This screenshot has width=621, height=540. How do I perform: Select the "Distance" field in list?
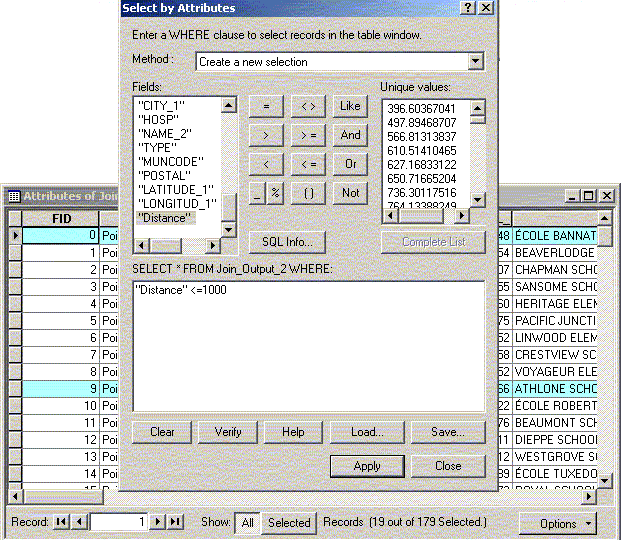coord(166,218)
